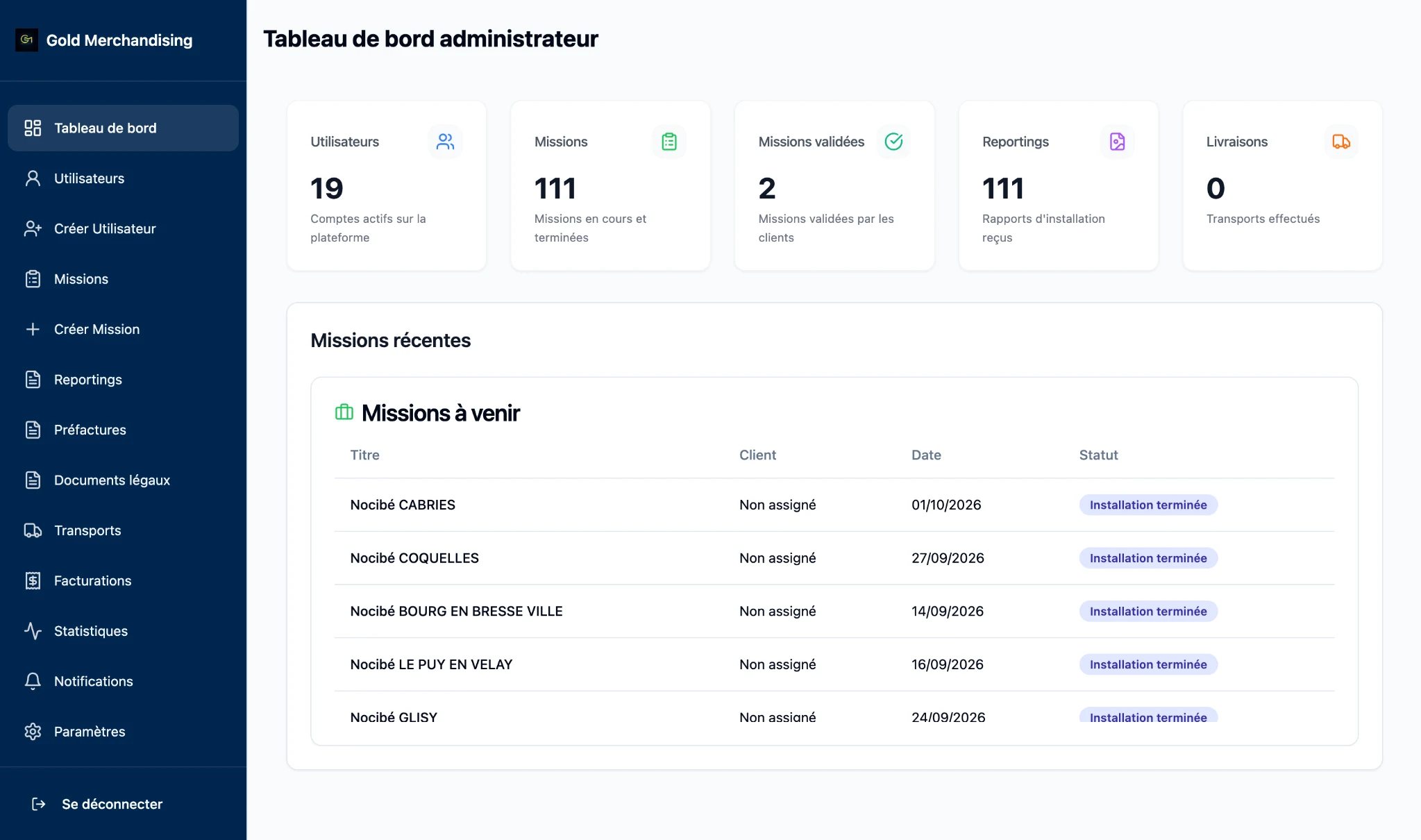Go to Créer Mission in sidebar
This screenshot has height=840, width=1421.
click(123, 329)
